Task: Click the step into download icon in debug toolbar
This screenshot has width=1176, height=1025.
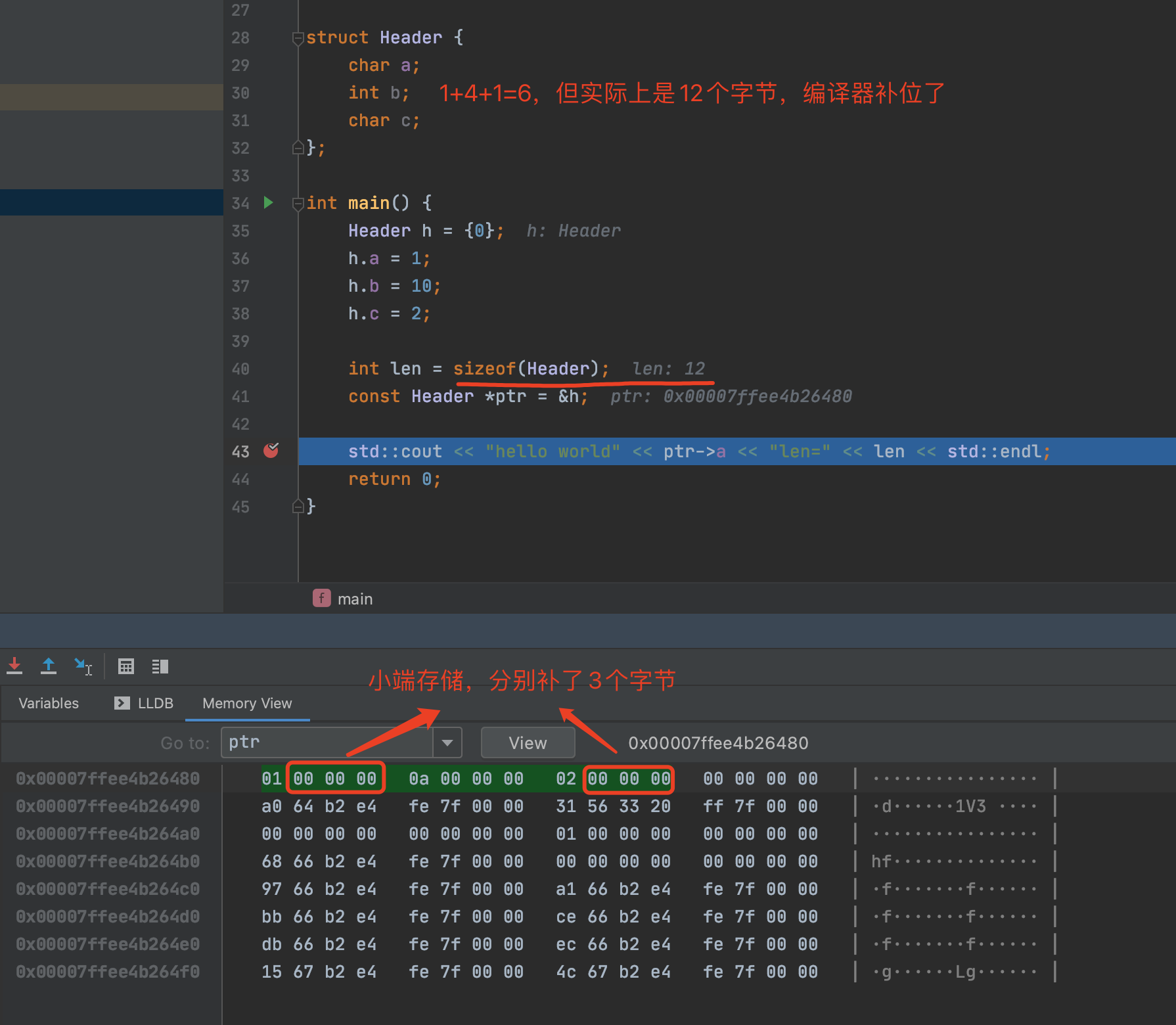Action: pos(14,666)
